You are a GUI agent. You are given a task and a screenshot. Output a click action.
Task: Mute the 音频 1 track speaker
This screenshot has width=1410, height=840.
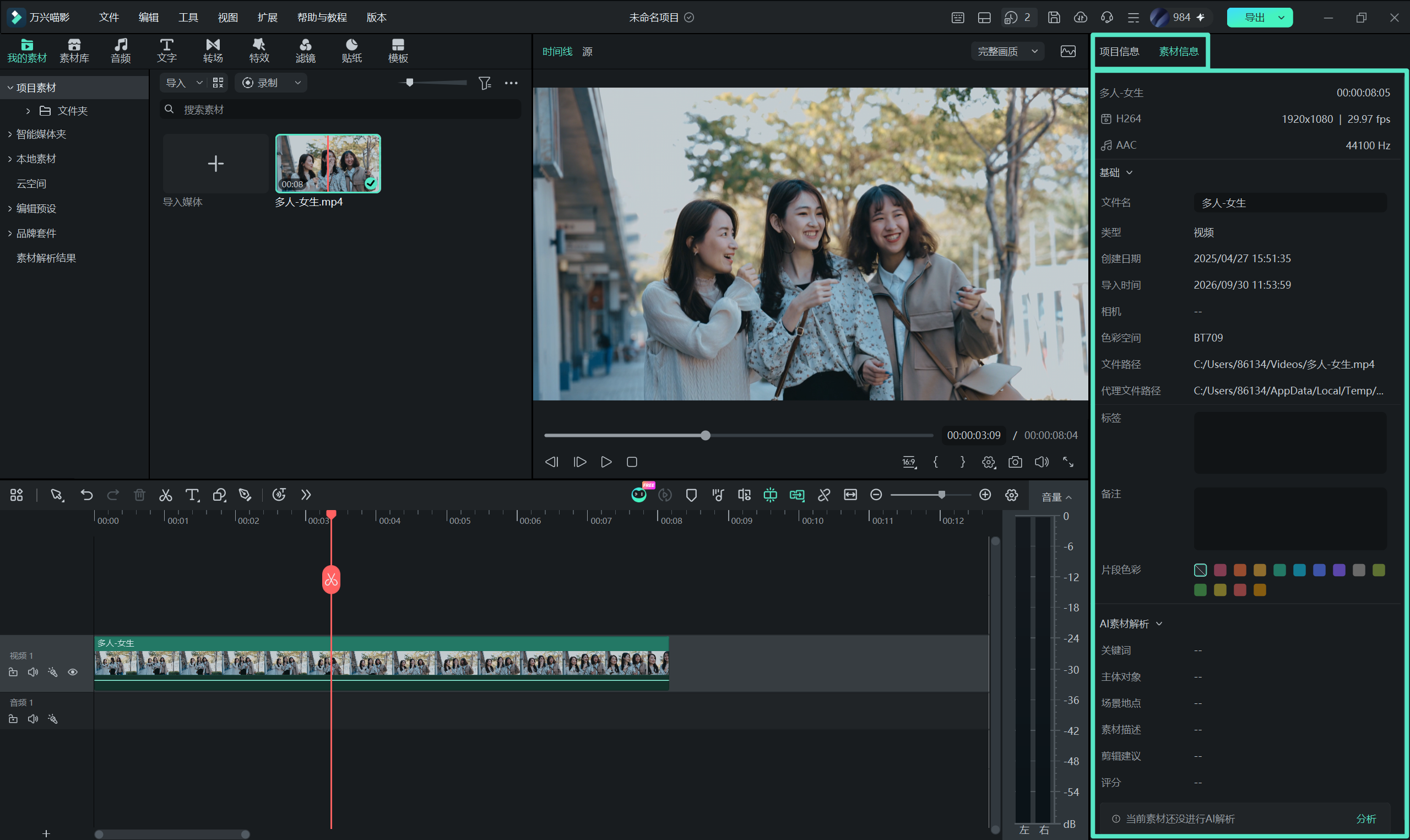tap(34, 719)
